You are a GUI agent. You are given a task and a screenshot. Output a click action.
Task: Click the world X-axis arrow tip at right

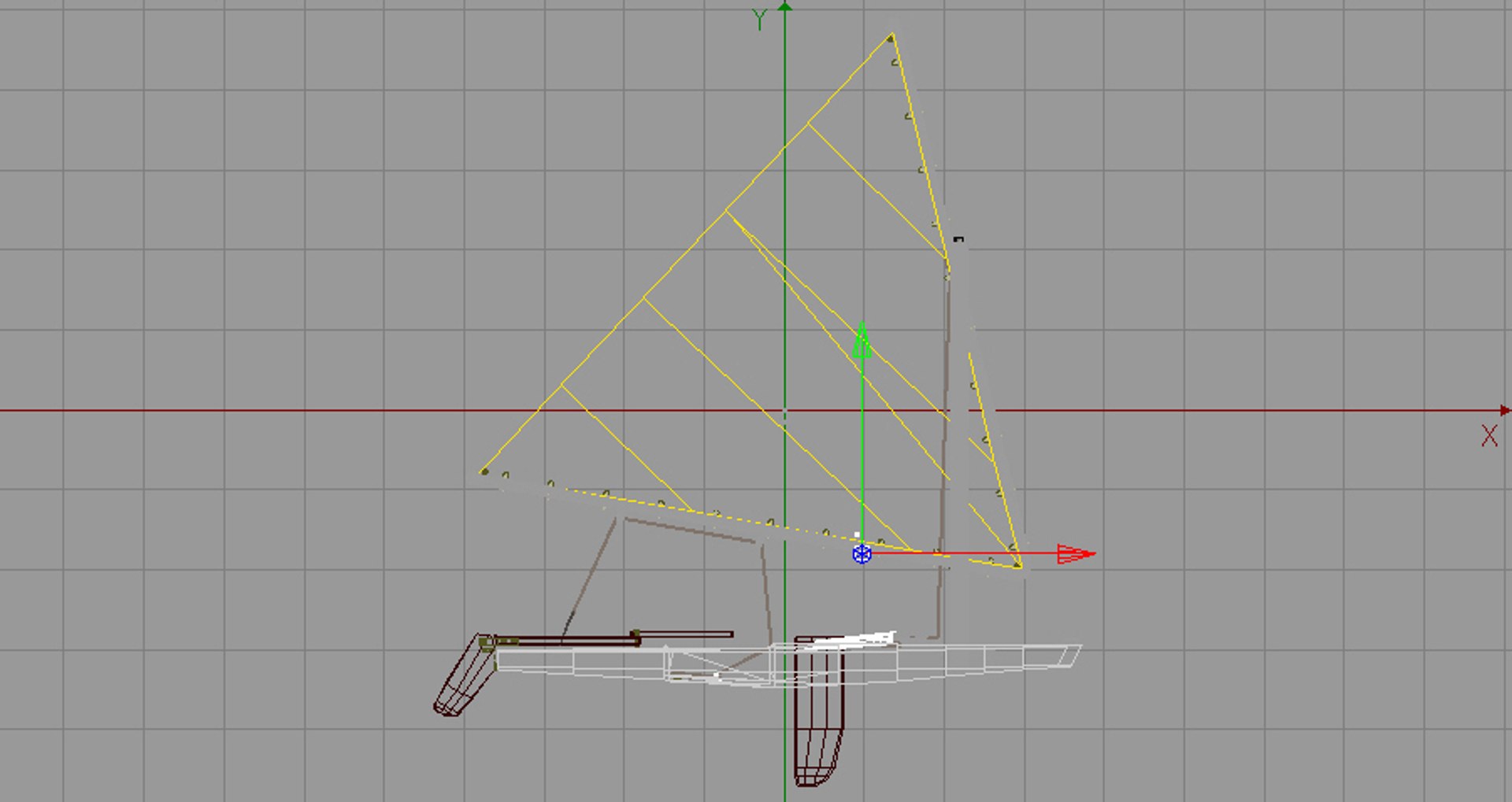1505,410
